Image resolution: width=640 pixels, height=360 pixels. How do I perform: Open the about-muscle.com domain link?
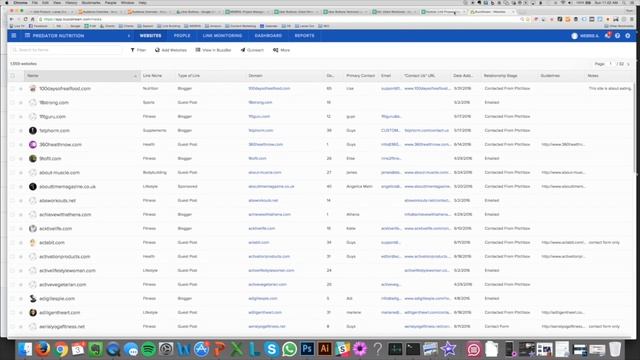point(264,173)
